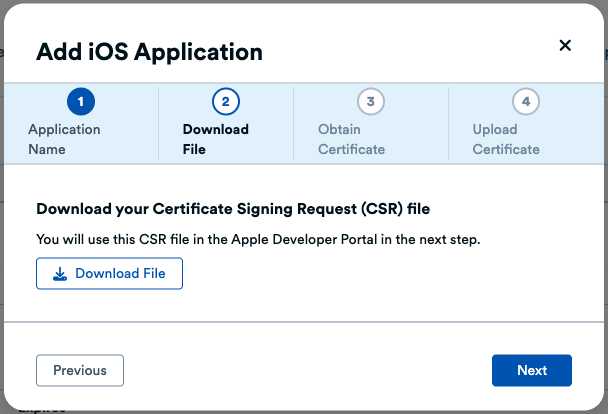This screenshot has height=414, width=608.
Task: Go back with the Previous button
Action: point(80,370)
